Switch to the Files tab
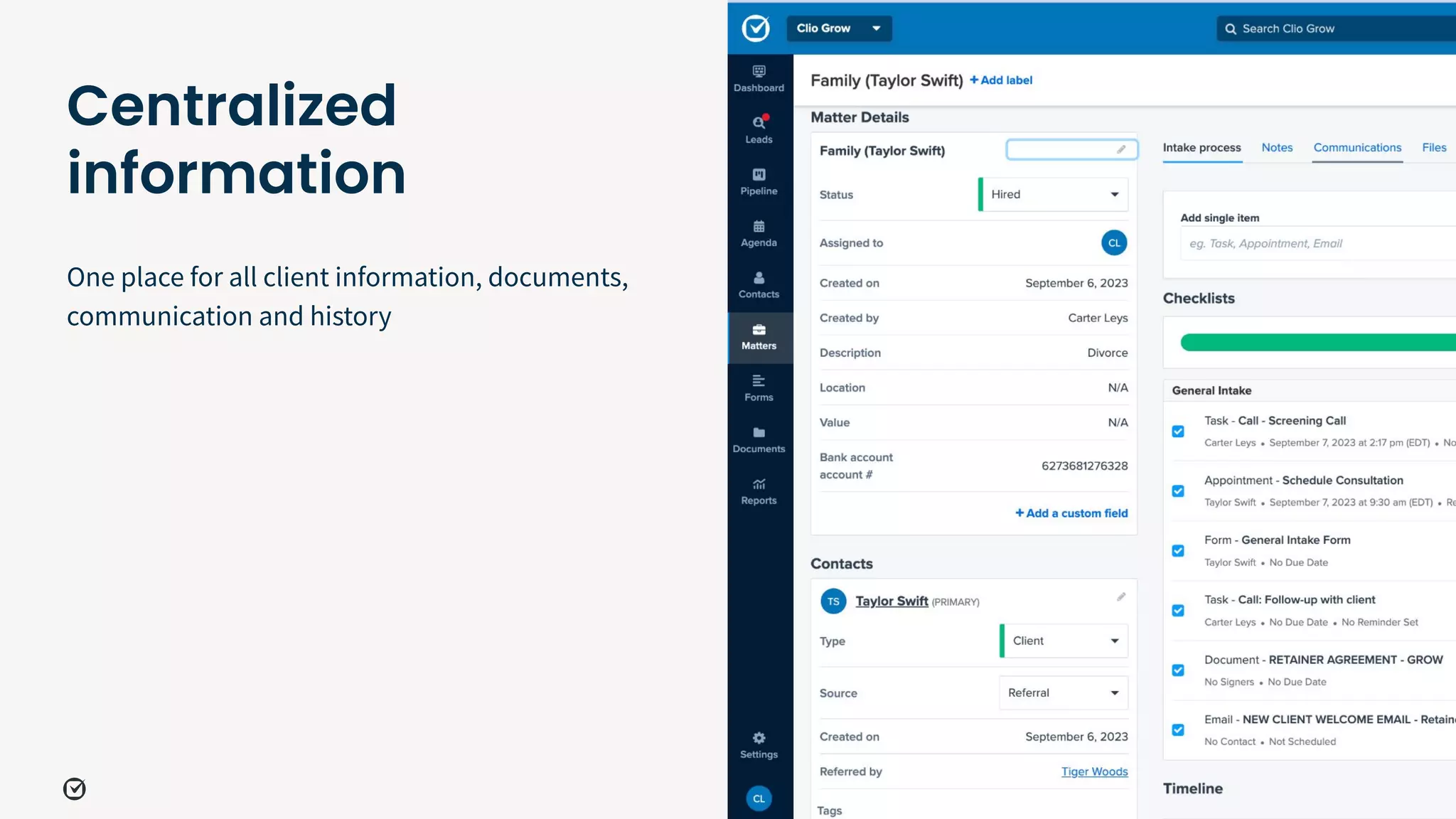The image size is (1456, 819). (x=1434, y=148)
